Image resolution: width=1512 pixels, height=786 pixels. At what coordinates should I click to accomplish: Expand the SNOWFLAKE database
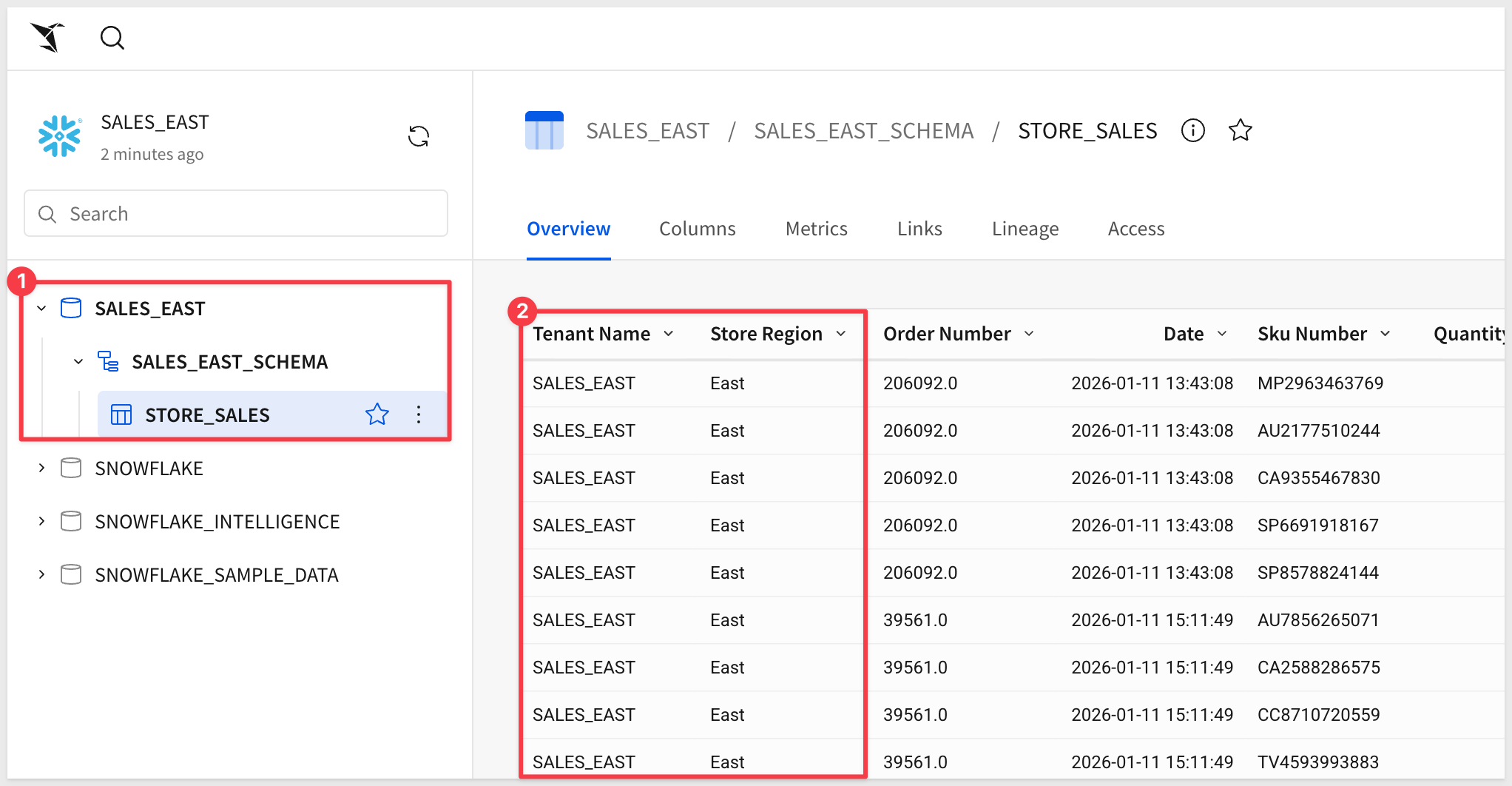click(x=41, y=468)
